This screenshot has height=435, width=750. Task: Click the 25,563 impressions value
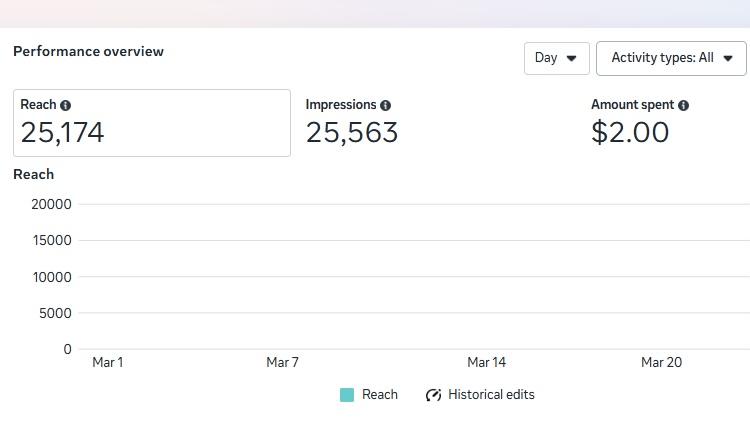coord(352,132)
